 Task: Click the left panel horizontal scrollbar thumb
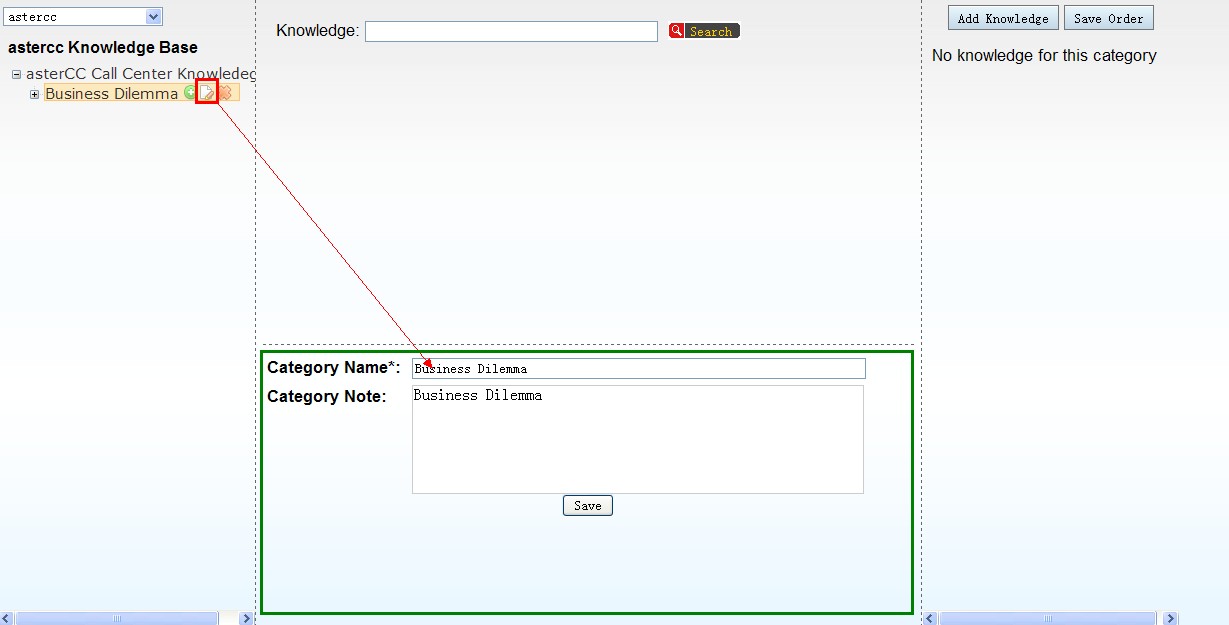coord(117,619)
